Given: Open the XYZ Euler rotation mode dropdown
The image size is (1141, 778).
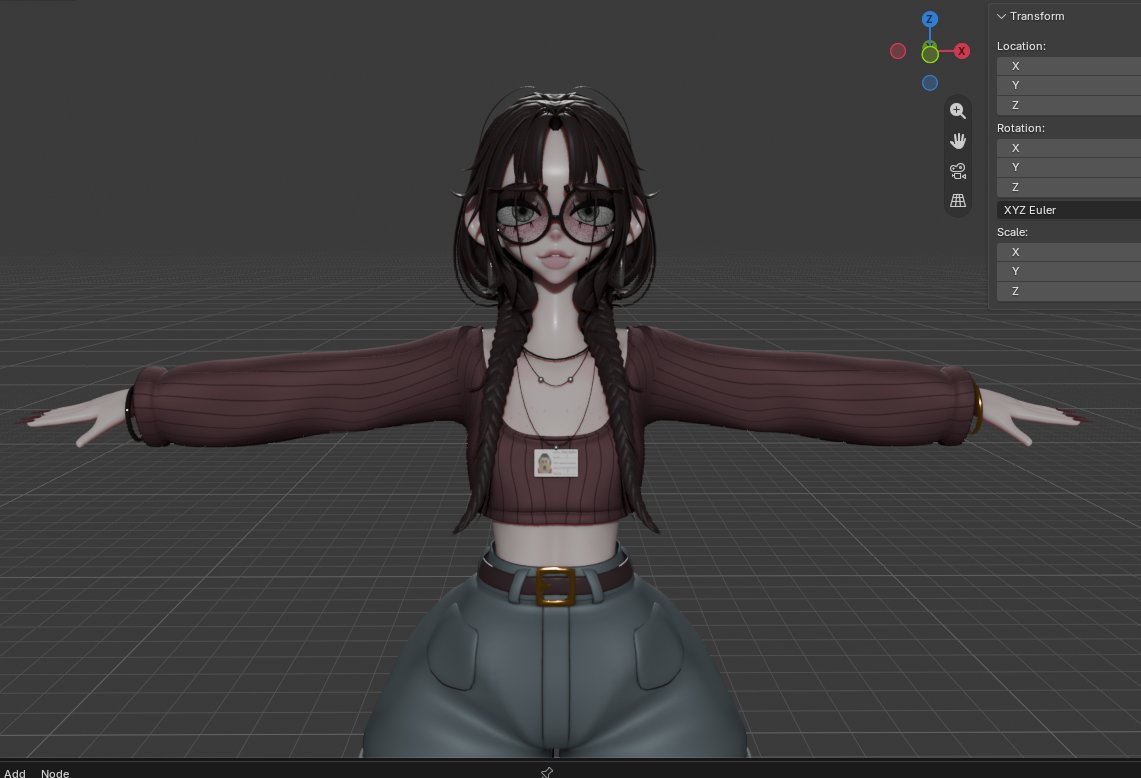Looking at the screenshot, I should coord(1068,210).
